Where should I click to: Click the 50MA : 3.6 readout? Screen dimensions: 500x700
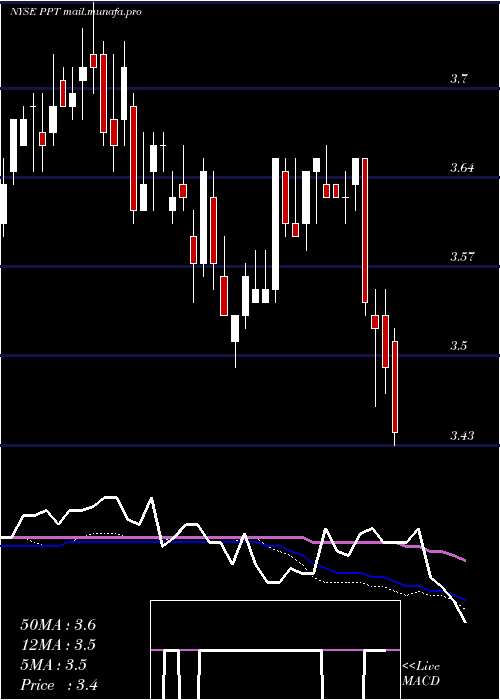tap(58, 625)
